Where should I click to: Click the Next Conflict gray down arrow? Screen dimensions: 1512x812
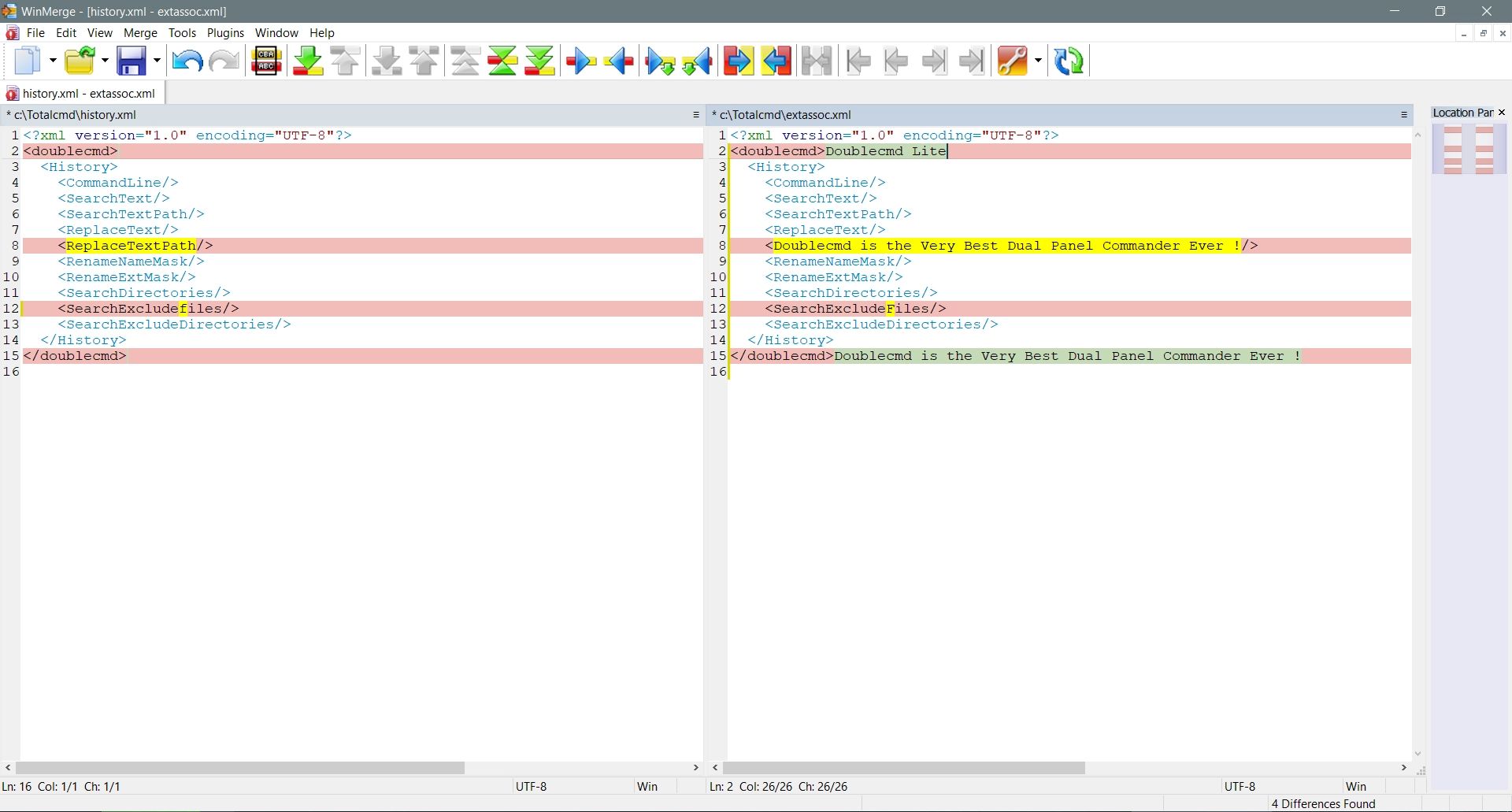pyautogui.click(x=387, y=61)
